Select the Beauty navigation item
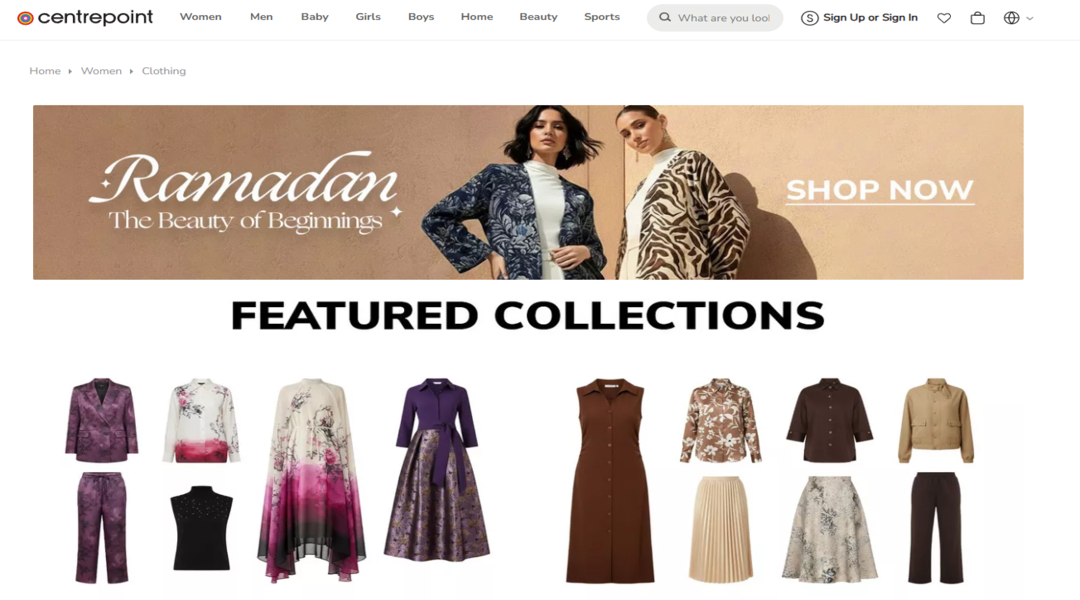Viewport: 1080px width, 600px height. pyautogui.click(x=538, y=17)
